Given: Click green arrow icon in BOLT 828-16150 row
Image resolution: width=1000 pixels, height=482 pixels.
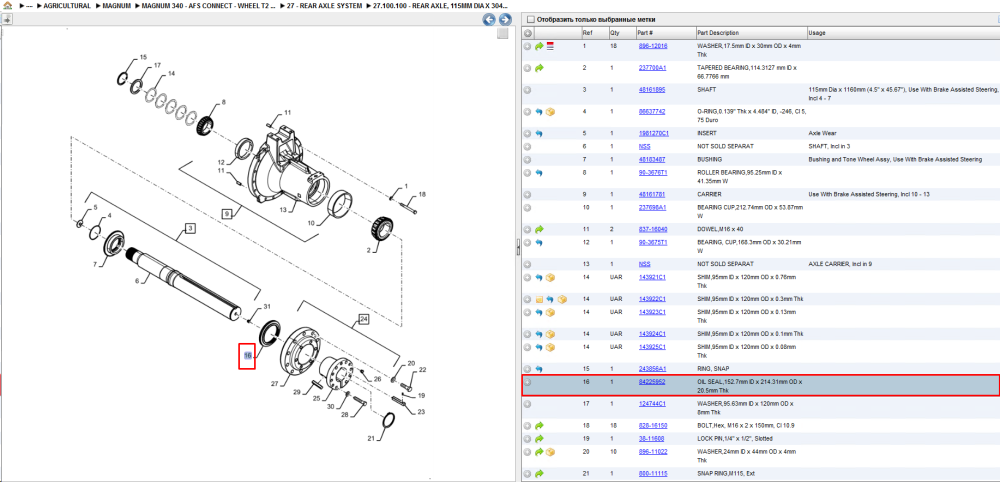Looking at the screenshot, I should pos(539,425).
